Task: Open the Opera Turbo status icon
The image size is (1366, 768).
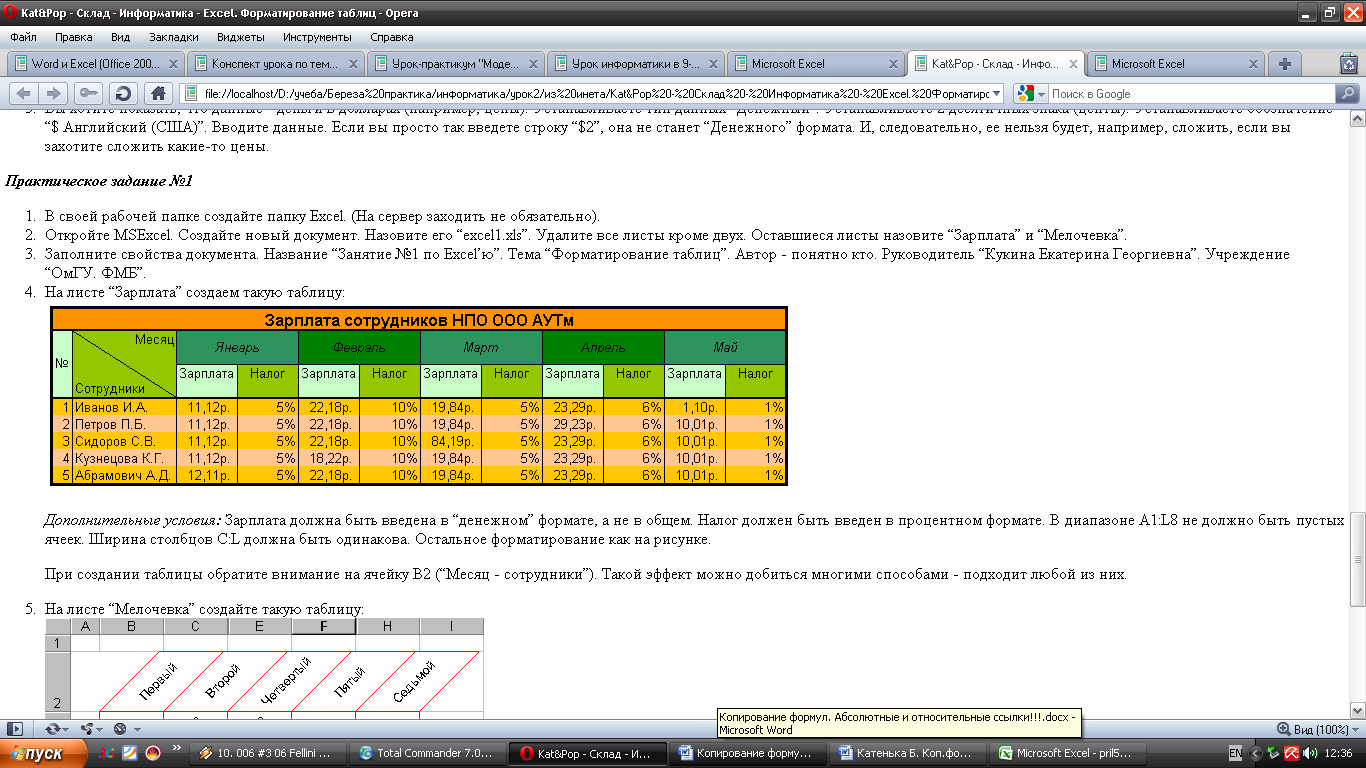Action: pyautogui.click(x=120, y=729)
